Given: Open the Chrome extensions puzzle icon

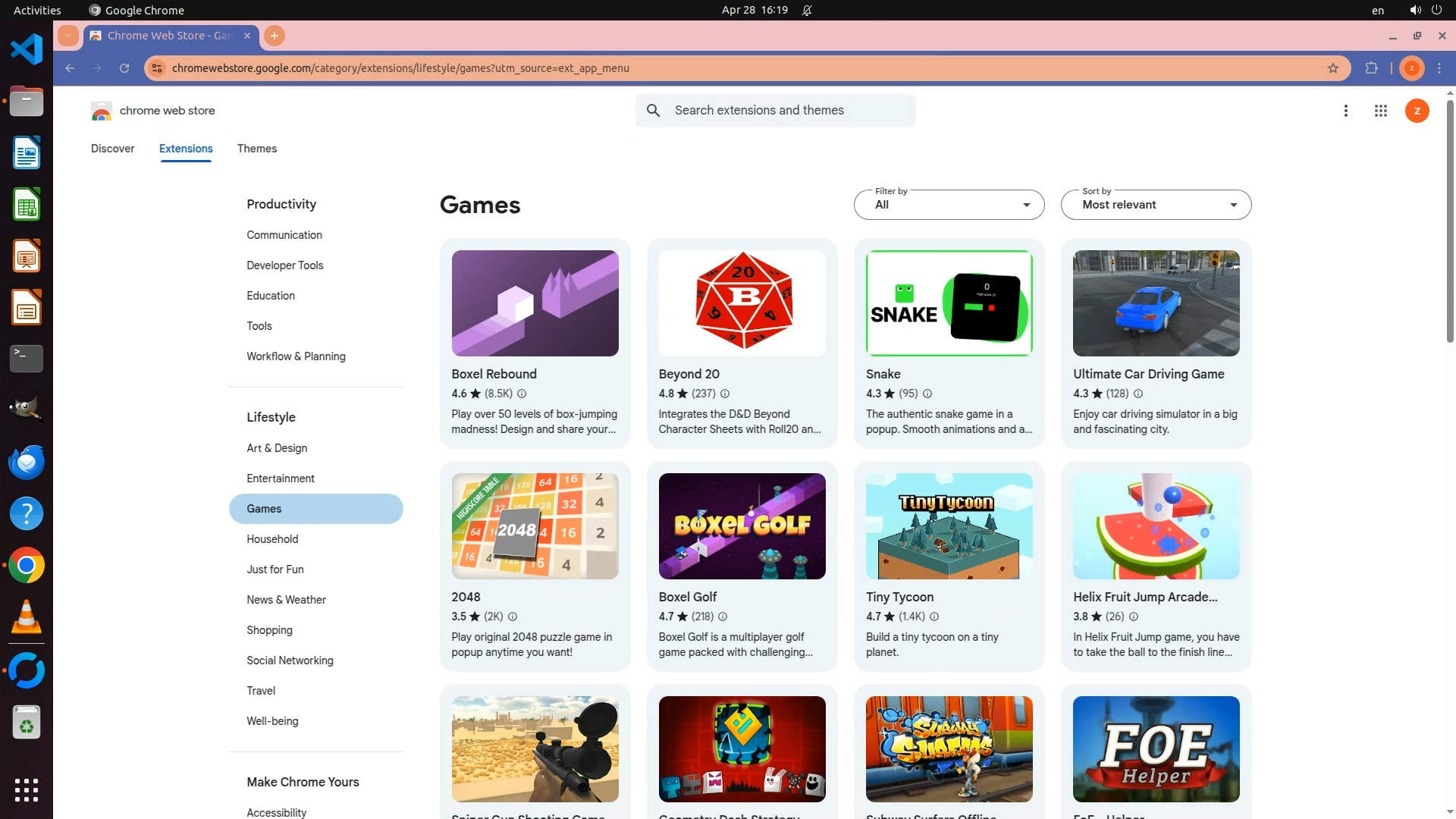Looking at the screenshot, I should (x=1371, y=68).
